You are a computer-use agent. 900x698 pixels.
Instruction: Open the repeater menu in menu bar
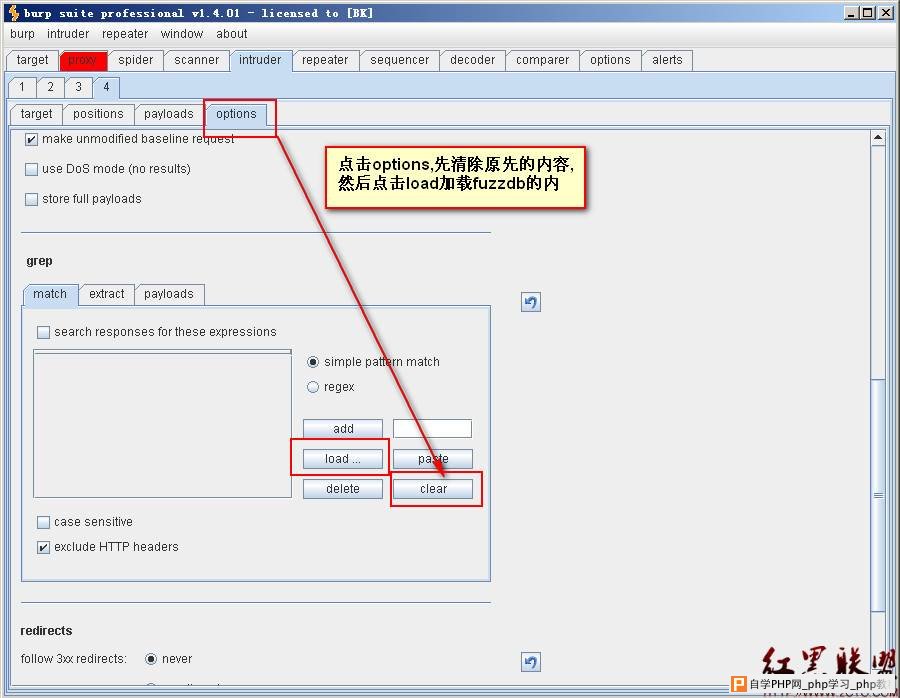point(125,34)
